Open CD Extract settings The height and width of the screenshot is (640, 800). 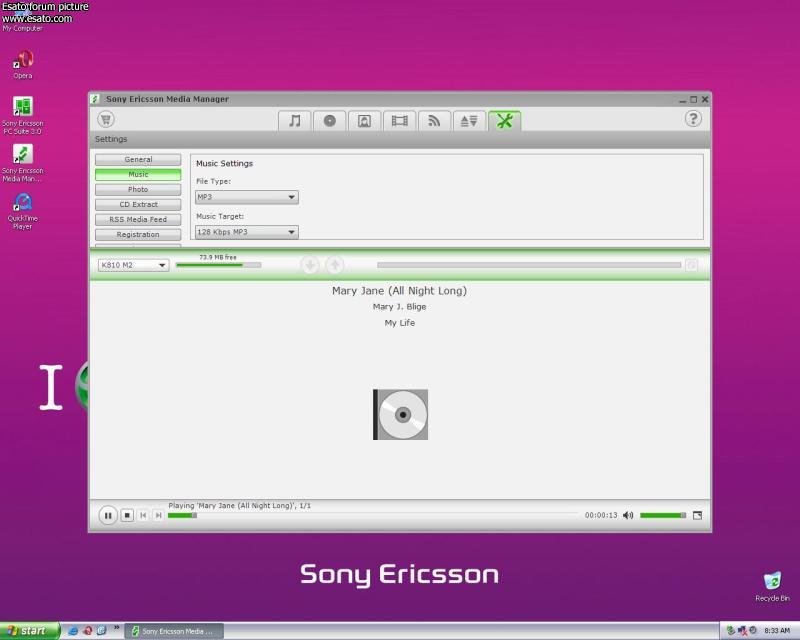(138, 205)
